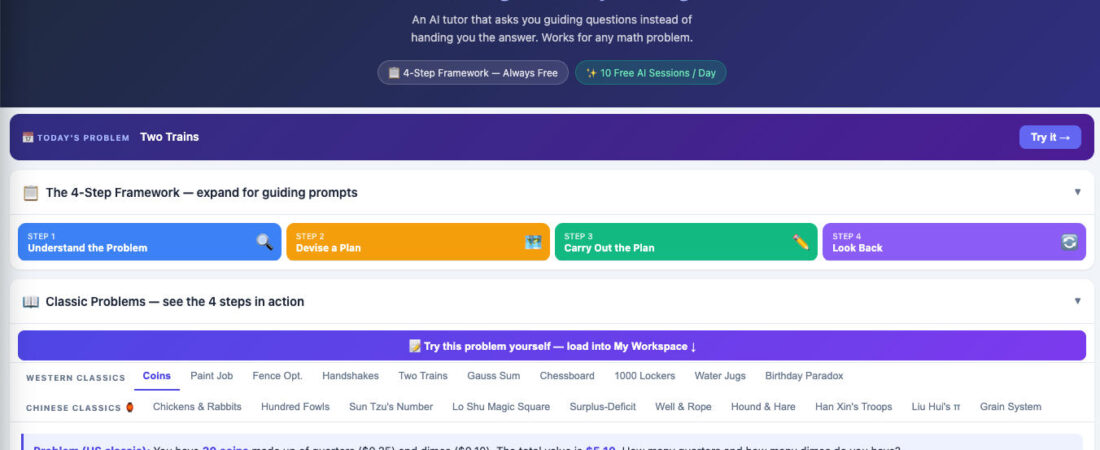Image resolution: width=1100 pixels, height=450 pixels.
Task: Click the Western Classics label
Action: click(x=76, y=378)
